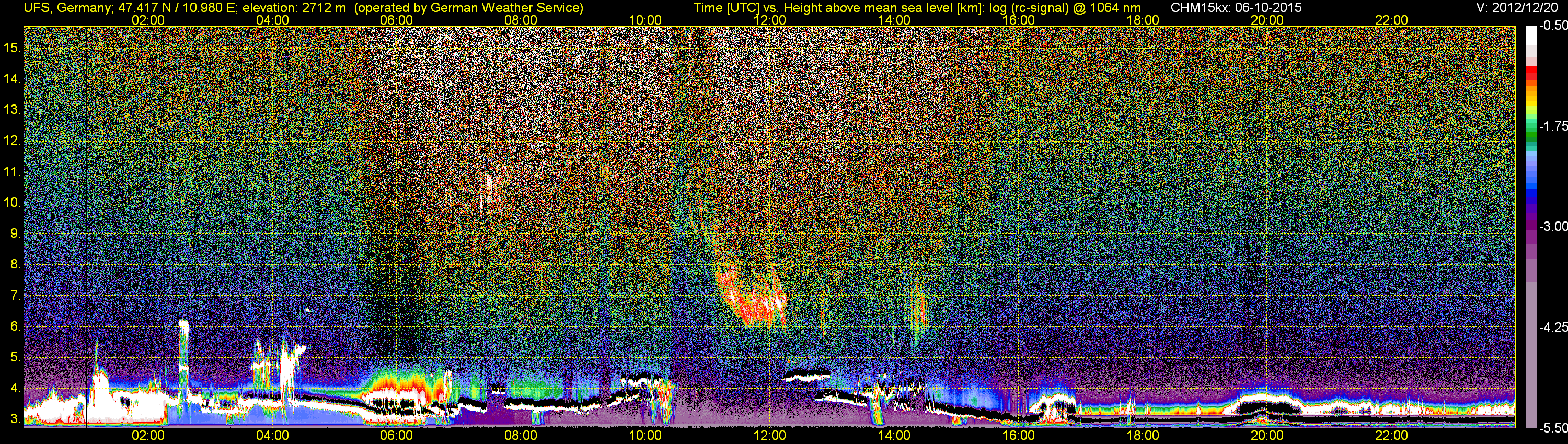Select "14:00" on the top time axis
The height and width of the screenshot is (444, 1568).
(894, 20)
